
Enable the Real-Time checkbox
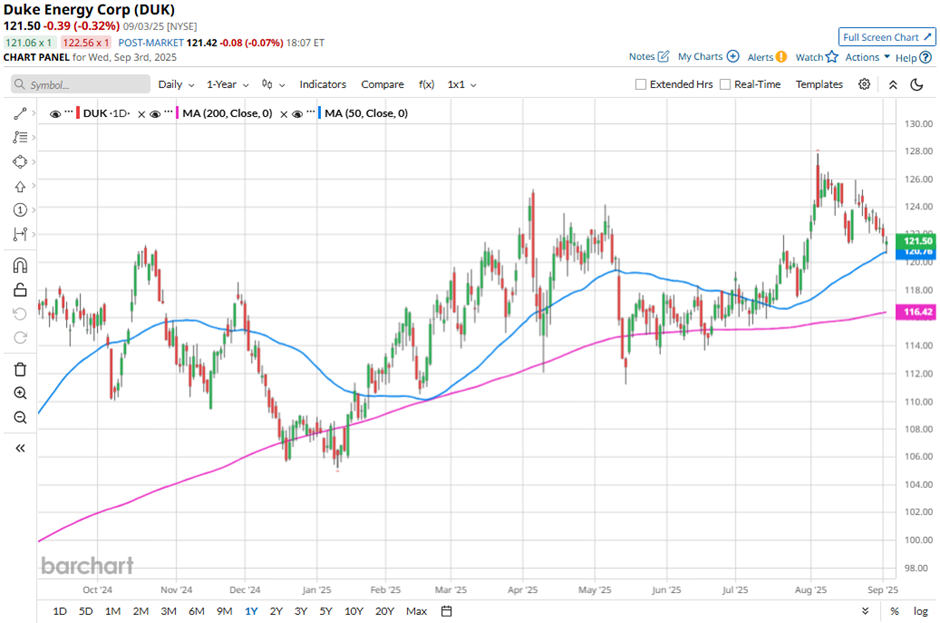click(725, 85)
